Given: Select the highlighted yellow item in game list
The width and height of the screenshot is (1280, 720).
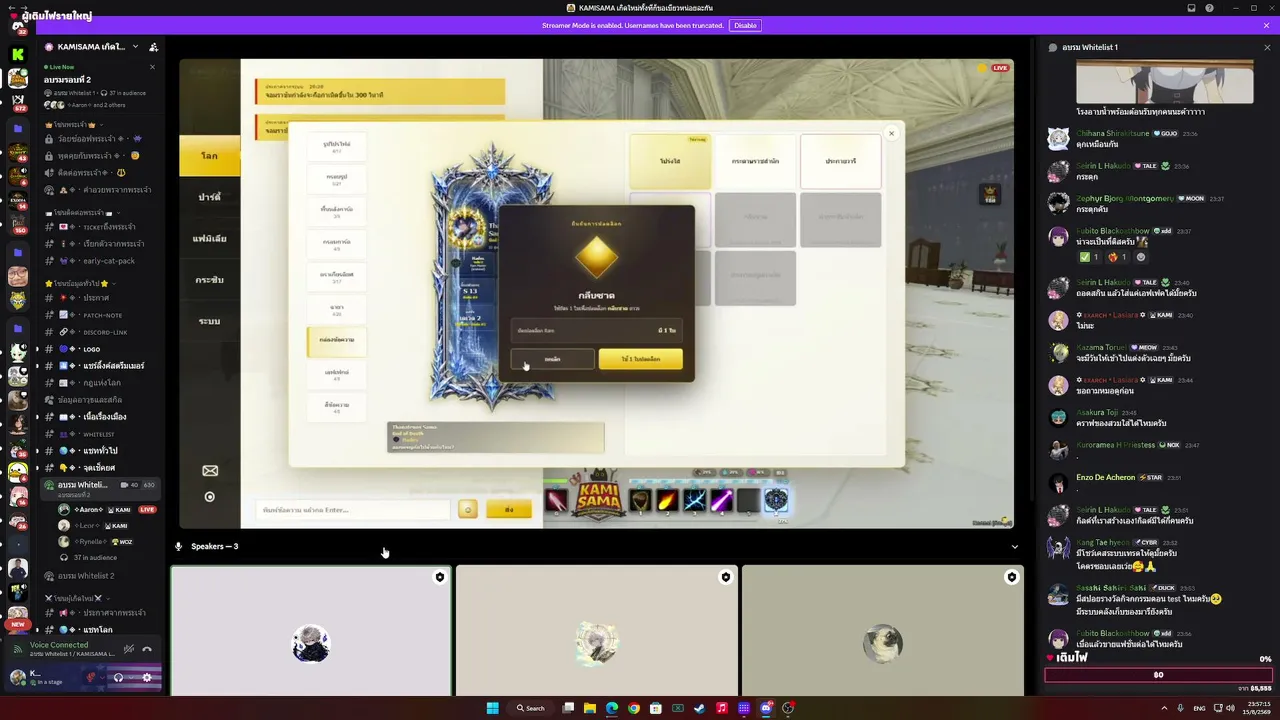Looking at the screenshot, I should click(x=337, y=341).
